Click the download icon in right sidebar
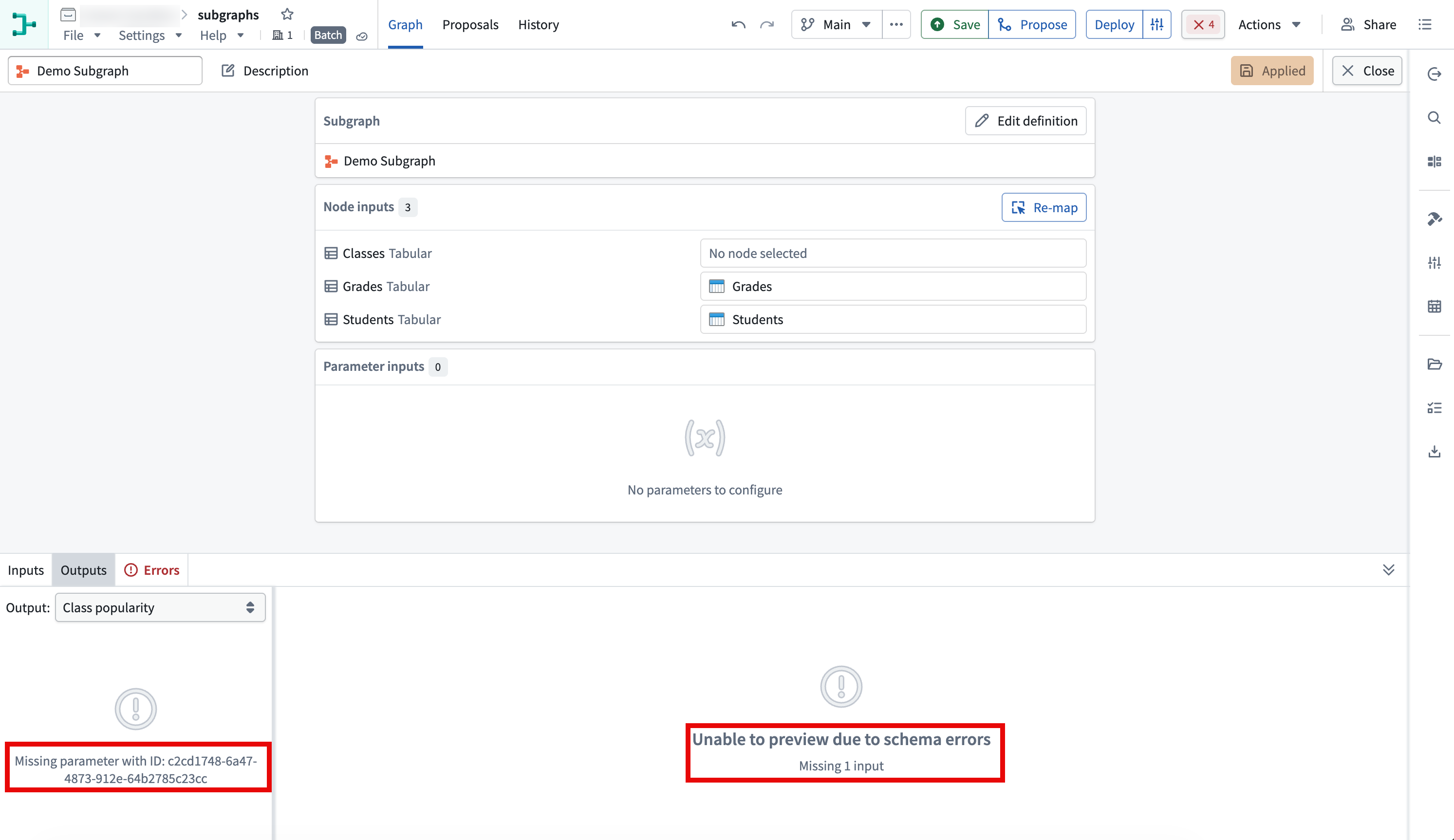 [1434, 452]
